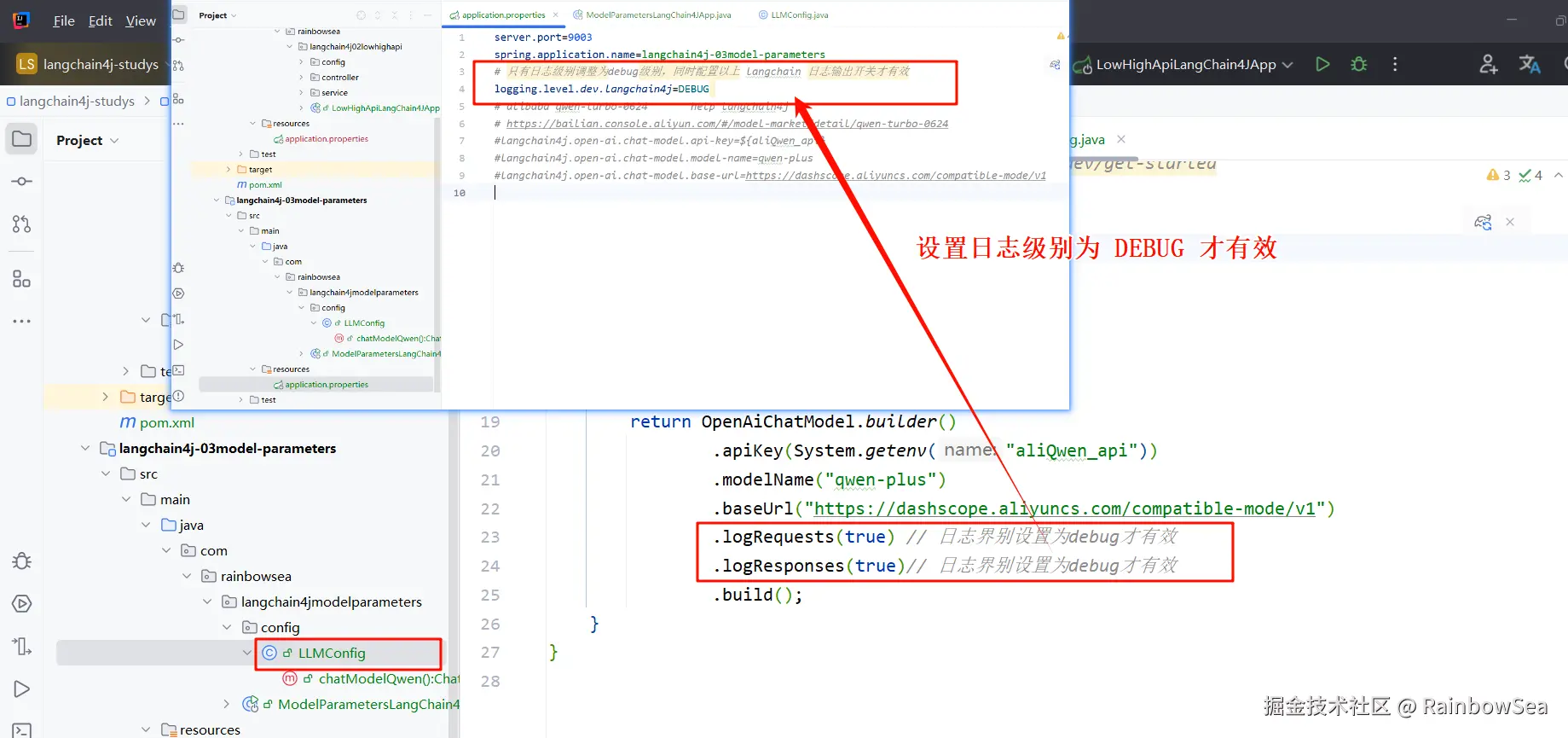Switch to LLMConfig.java tab in inset

794,15
